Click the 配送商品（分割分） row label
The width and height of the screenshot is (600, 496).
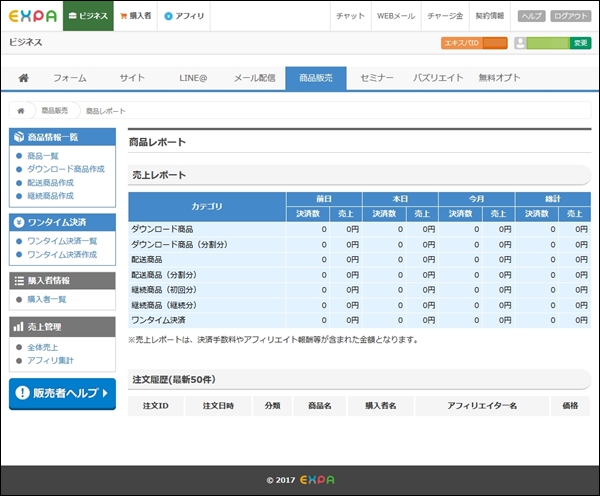(x=164, y=275)
